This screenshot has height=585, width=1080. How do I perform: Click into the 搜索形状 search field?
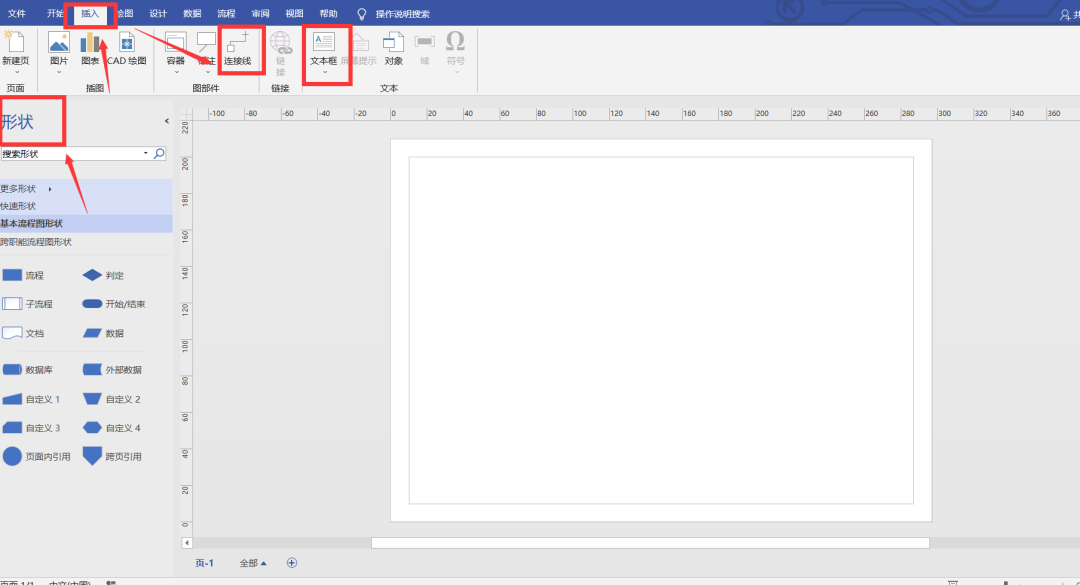[x=70, y=154]
